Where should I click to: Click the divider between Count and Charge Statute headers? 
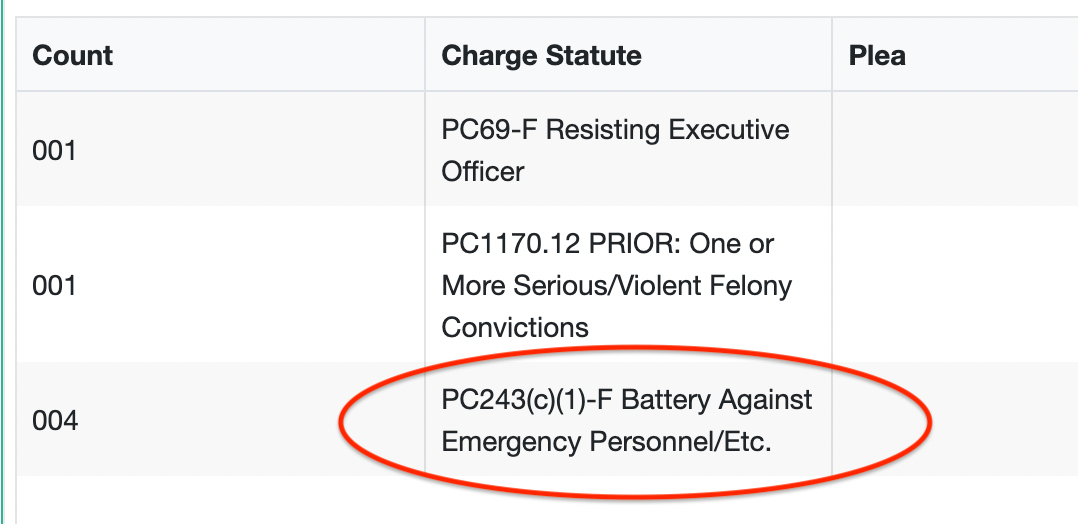[425, 55]
